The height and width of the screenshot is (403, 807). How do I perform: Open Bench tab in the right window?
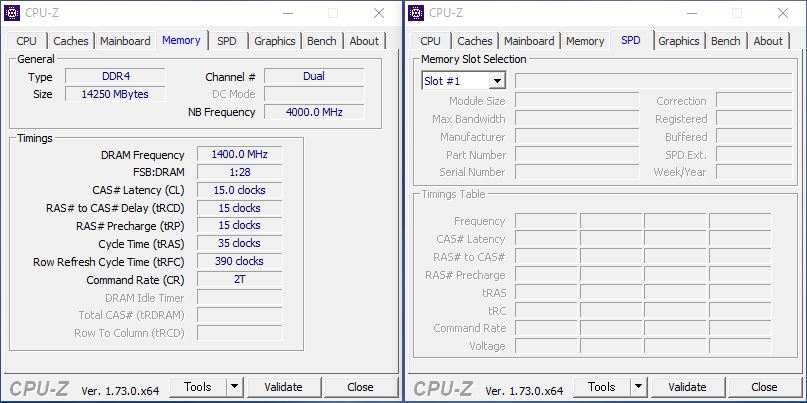click(726, 41)
